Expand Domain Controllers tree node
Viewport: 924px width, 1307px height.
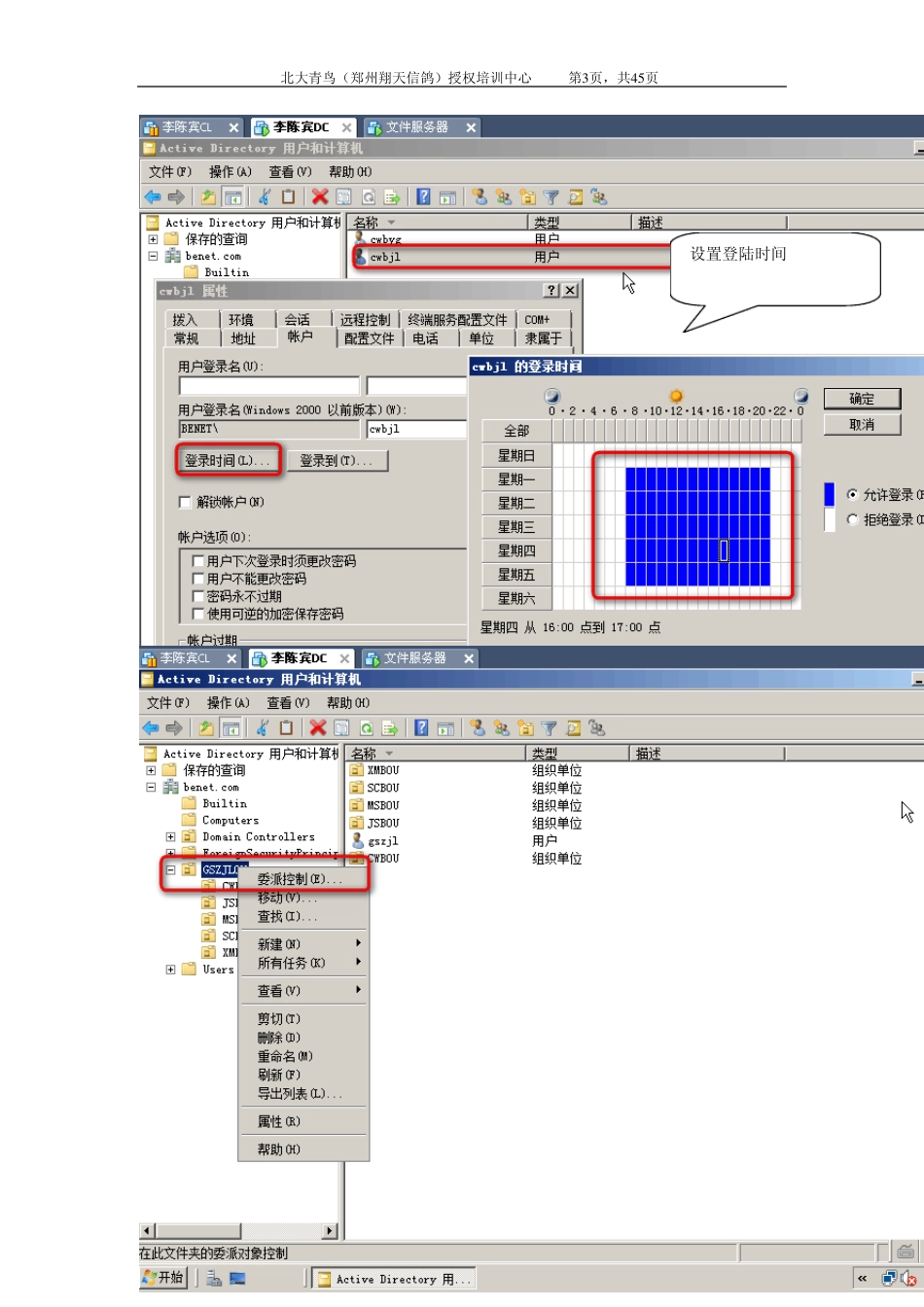click(x=170, y=837)
